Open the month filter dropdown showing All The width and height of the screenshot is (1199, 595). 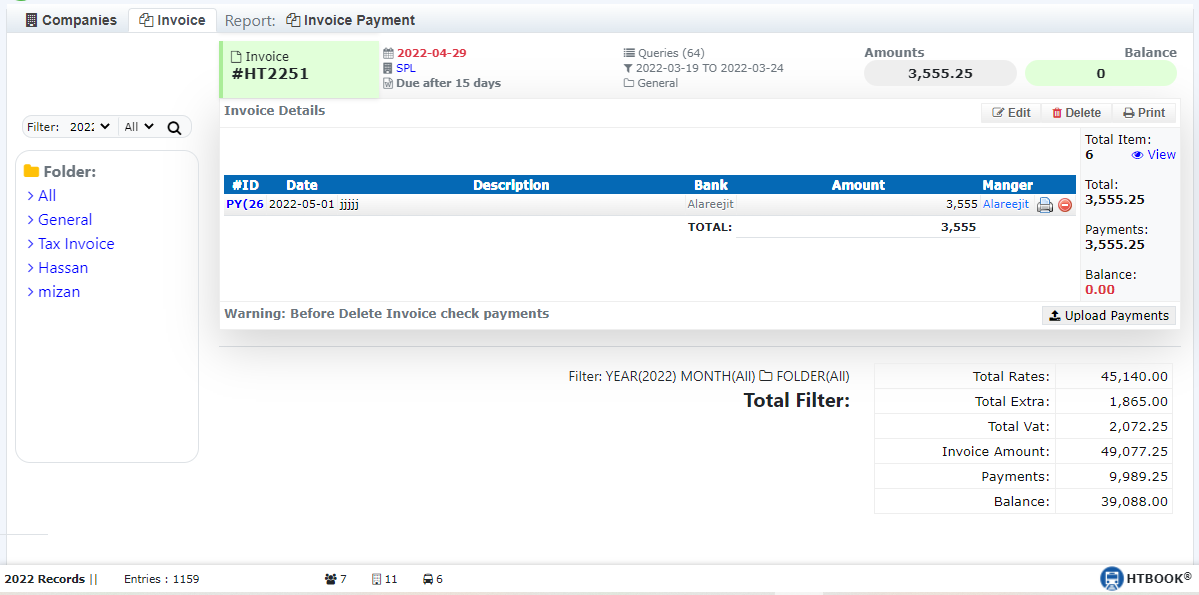138,127
